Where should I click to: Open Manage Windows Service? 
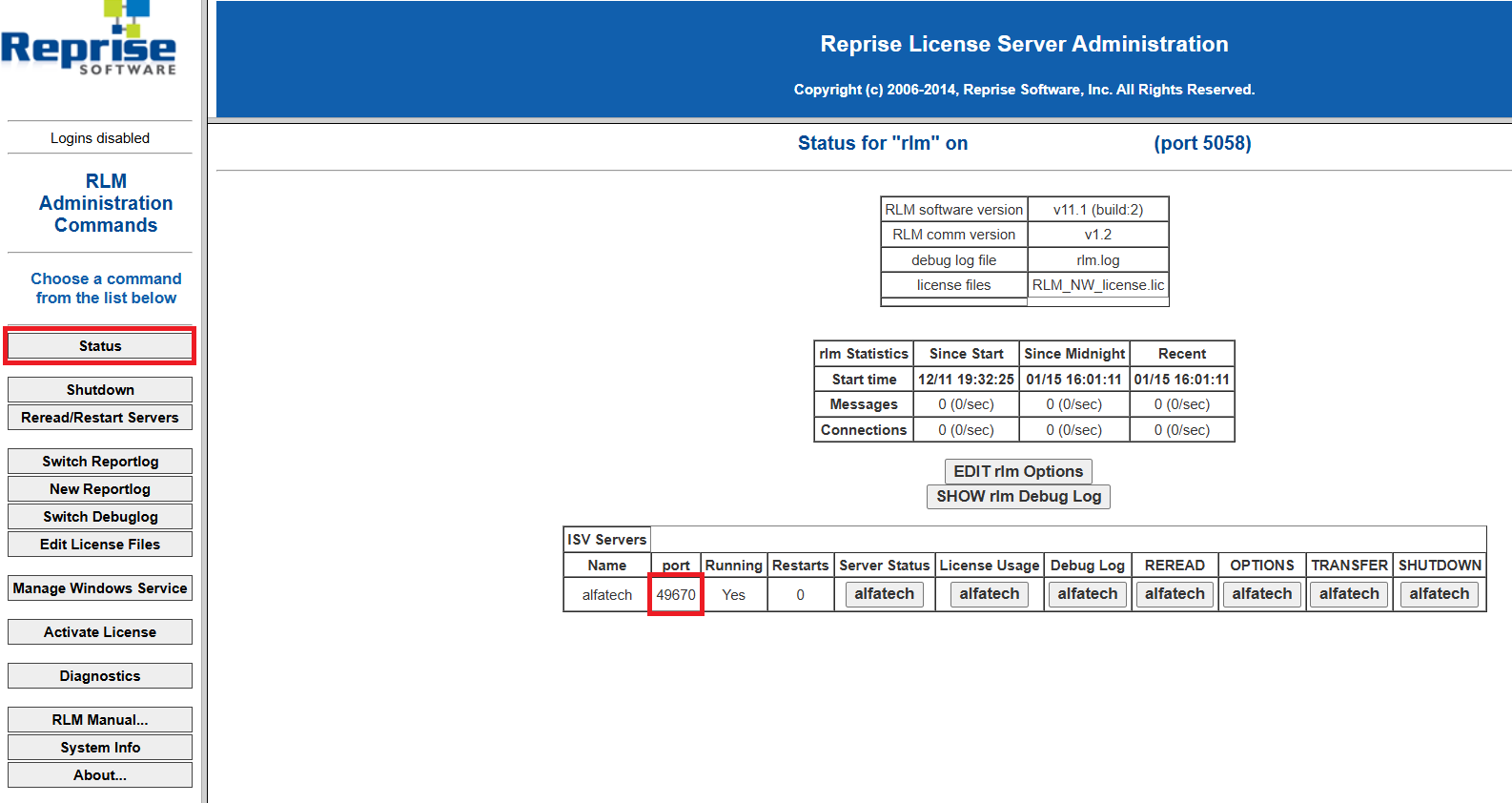point(100,588)
